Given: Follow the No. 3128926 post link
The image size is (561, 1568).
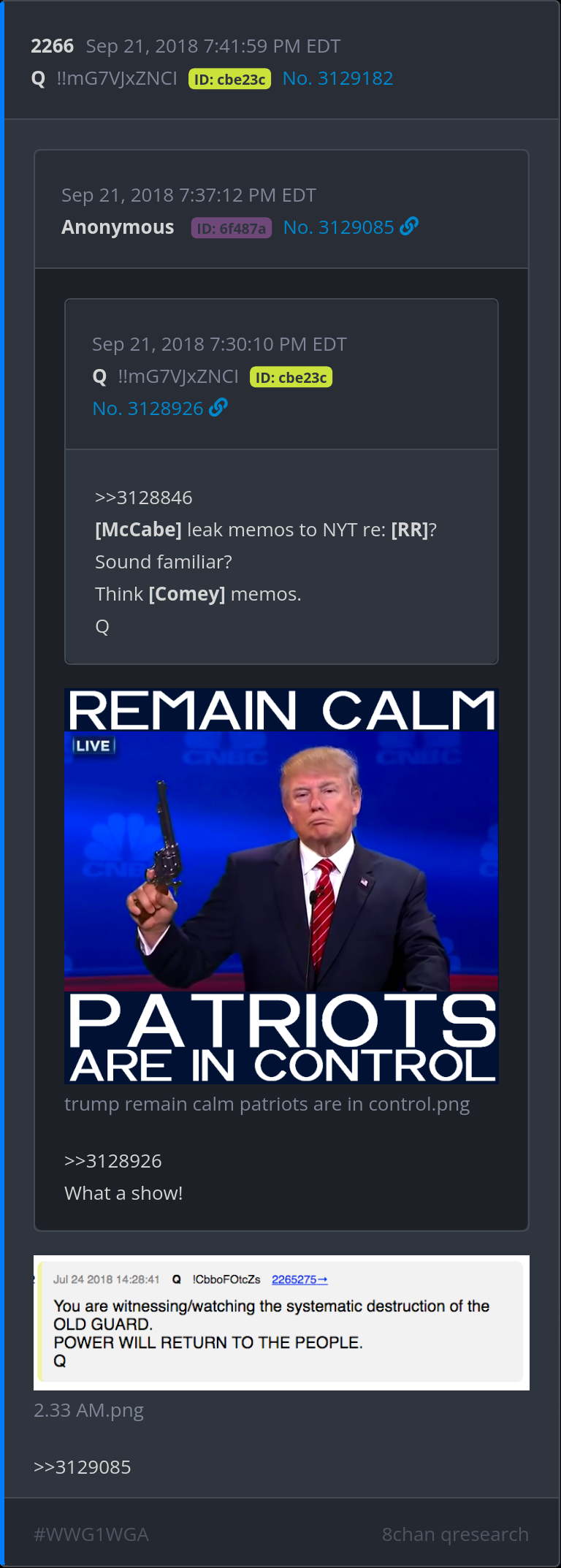Looking at the screenshot, I should pyautogui.click(x=148, y=408).
